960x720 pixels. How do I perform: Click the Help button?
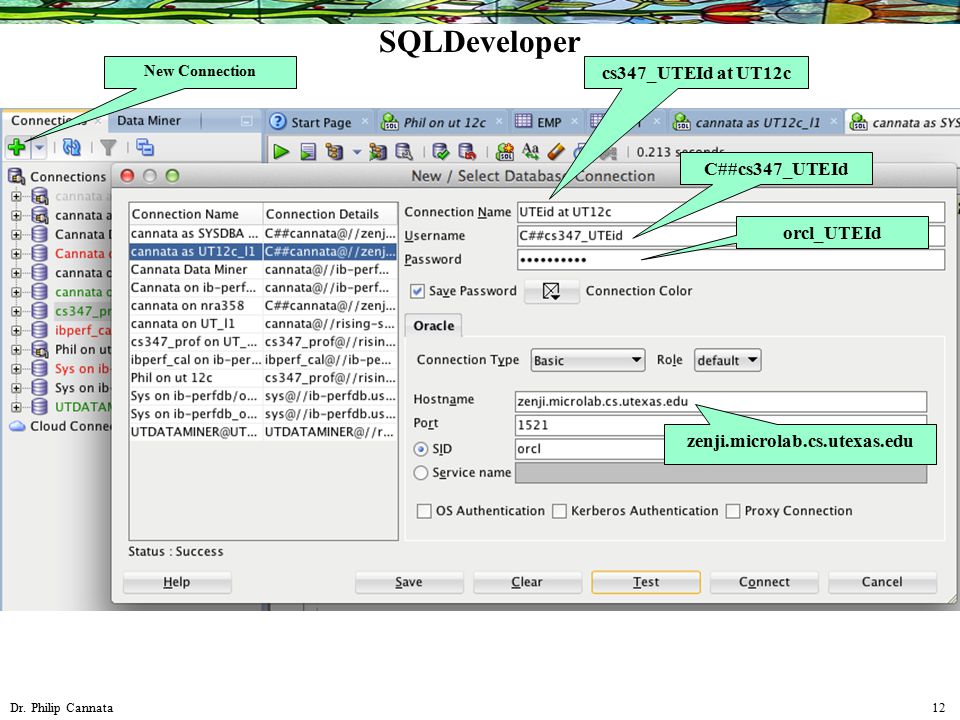click(177, 582)
